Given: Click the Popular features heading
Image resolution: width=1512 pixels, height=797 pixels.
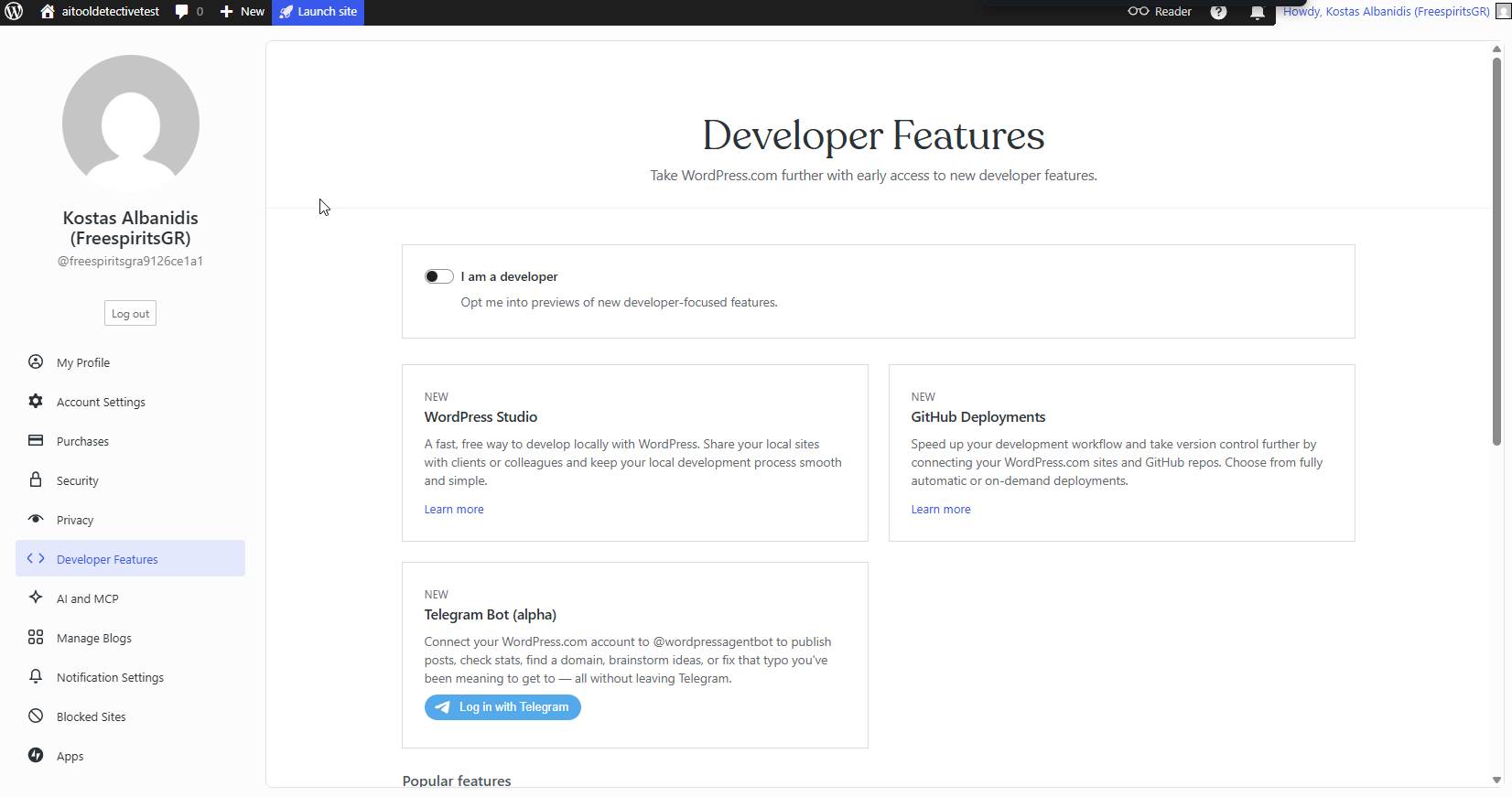Looking at the screenshot, I should tap(457, 781).
